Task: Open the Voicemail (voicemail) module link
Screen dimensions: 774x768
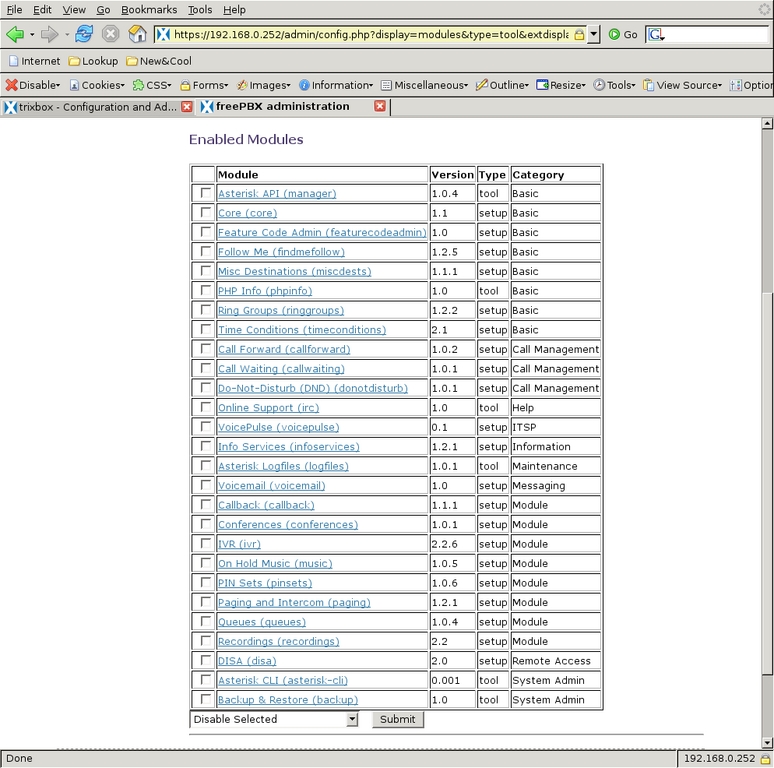Action: [271, 486]
